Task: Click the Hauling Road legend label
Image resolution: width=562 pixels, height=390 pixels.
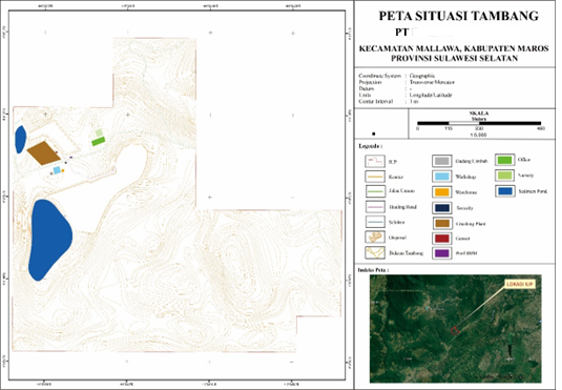Action: (x=403, y=207)
